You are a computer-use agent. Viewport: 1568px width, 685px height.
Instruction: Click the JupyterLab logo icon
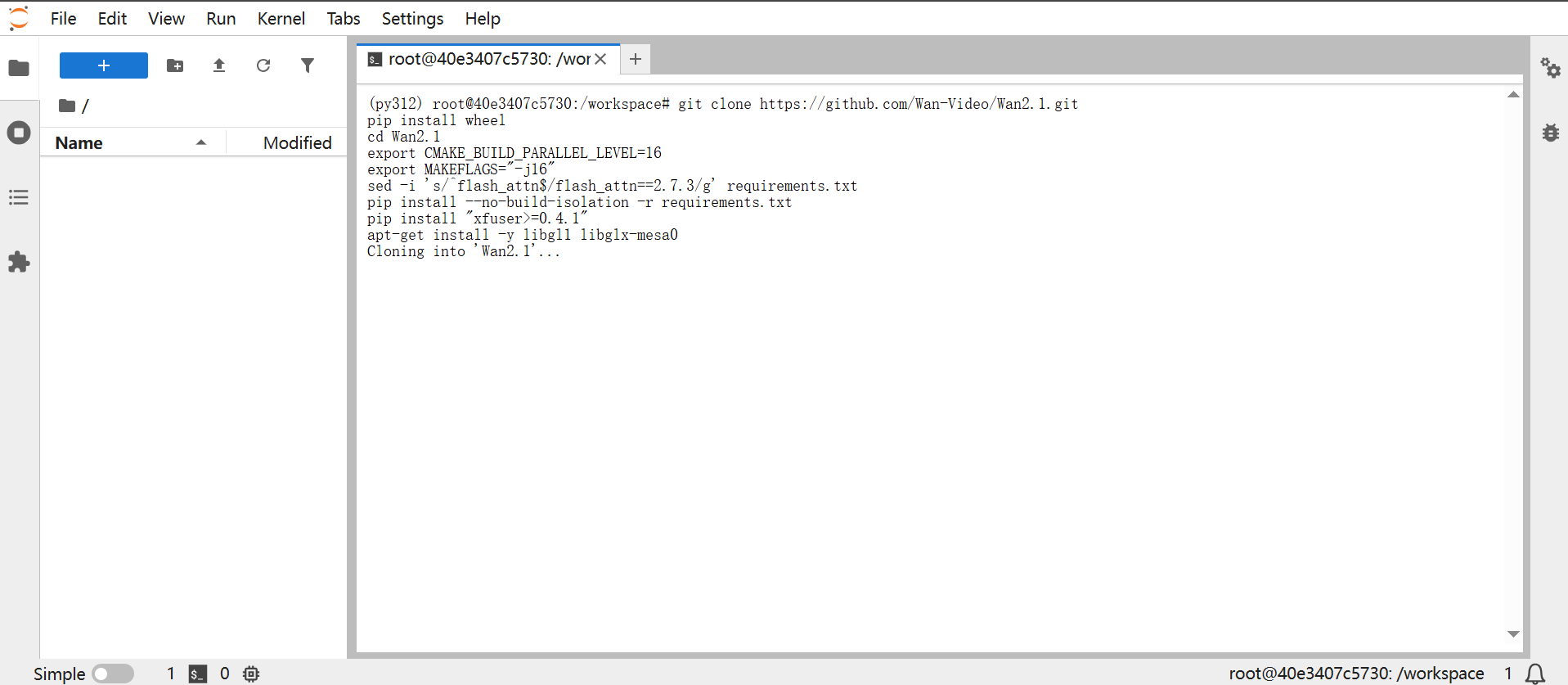(x=19, y=18)
